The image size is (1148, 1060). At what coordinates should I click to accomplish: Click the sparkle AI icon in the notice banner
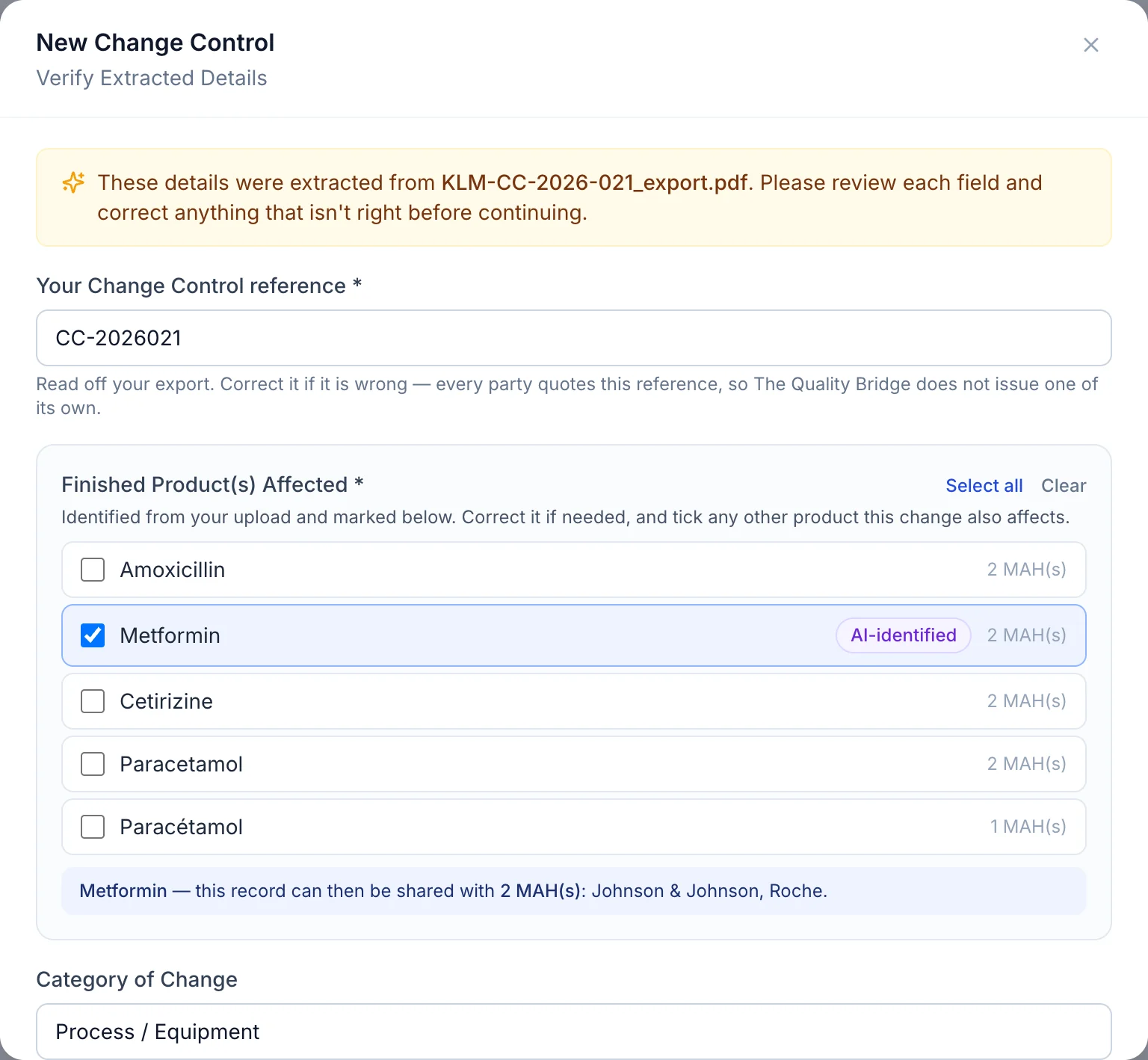tap(73, 182)
